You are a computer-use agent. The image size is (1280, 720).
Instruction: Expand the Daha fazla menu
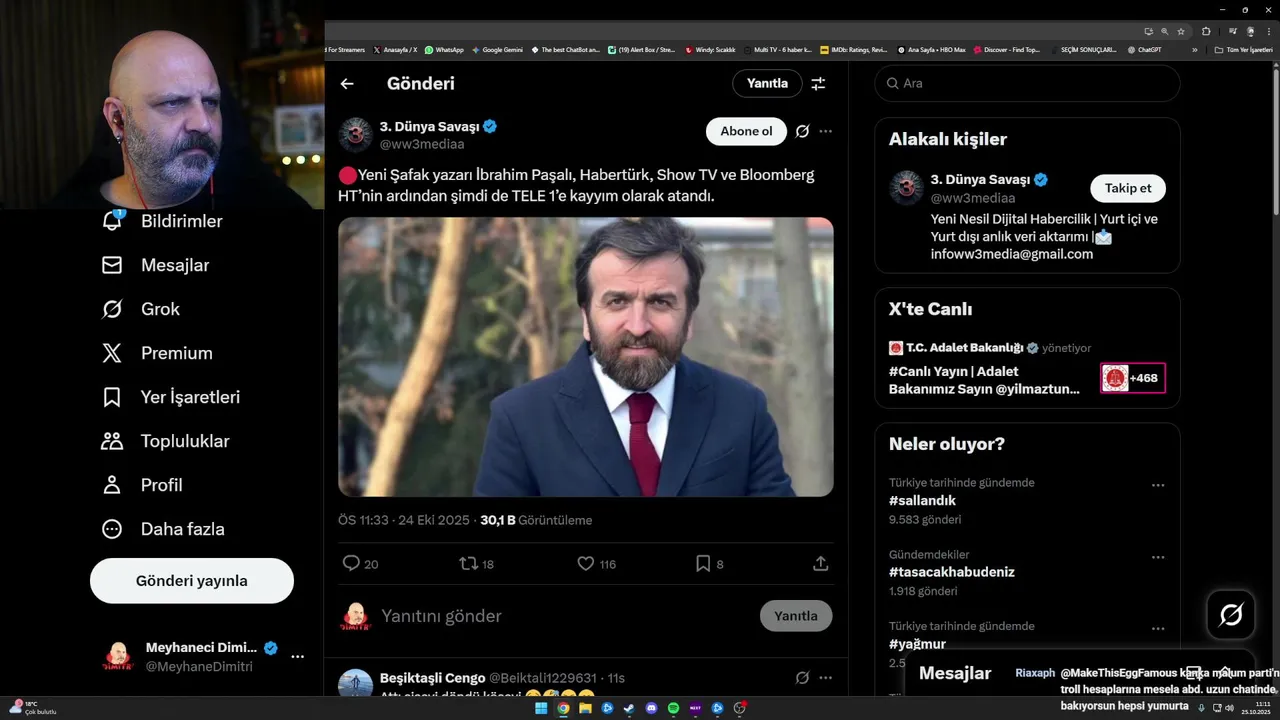point(162,529)
